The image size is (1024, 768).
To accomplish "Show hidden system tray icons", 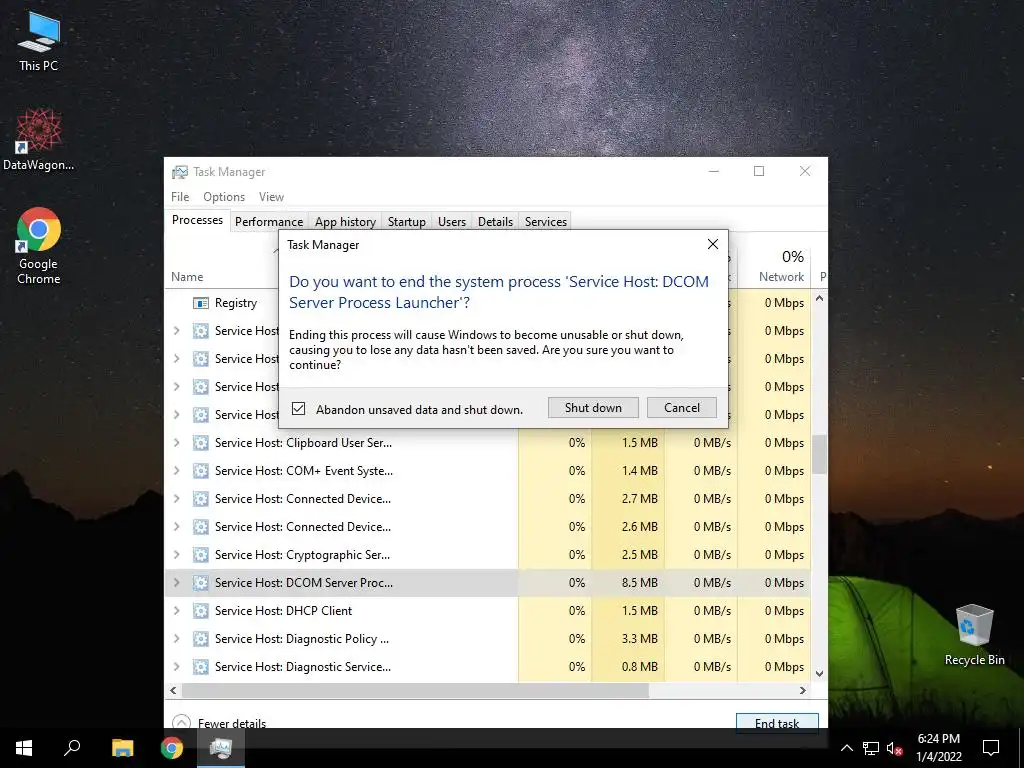I will (x=846, y=748).
